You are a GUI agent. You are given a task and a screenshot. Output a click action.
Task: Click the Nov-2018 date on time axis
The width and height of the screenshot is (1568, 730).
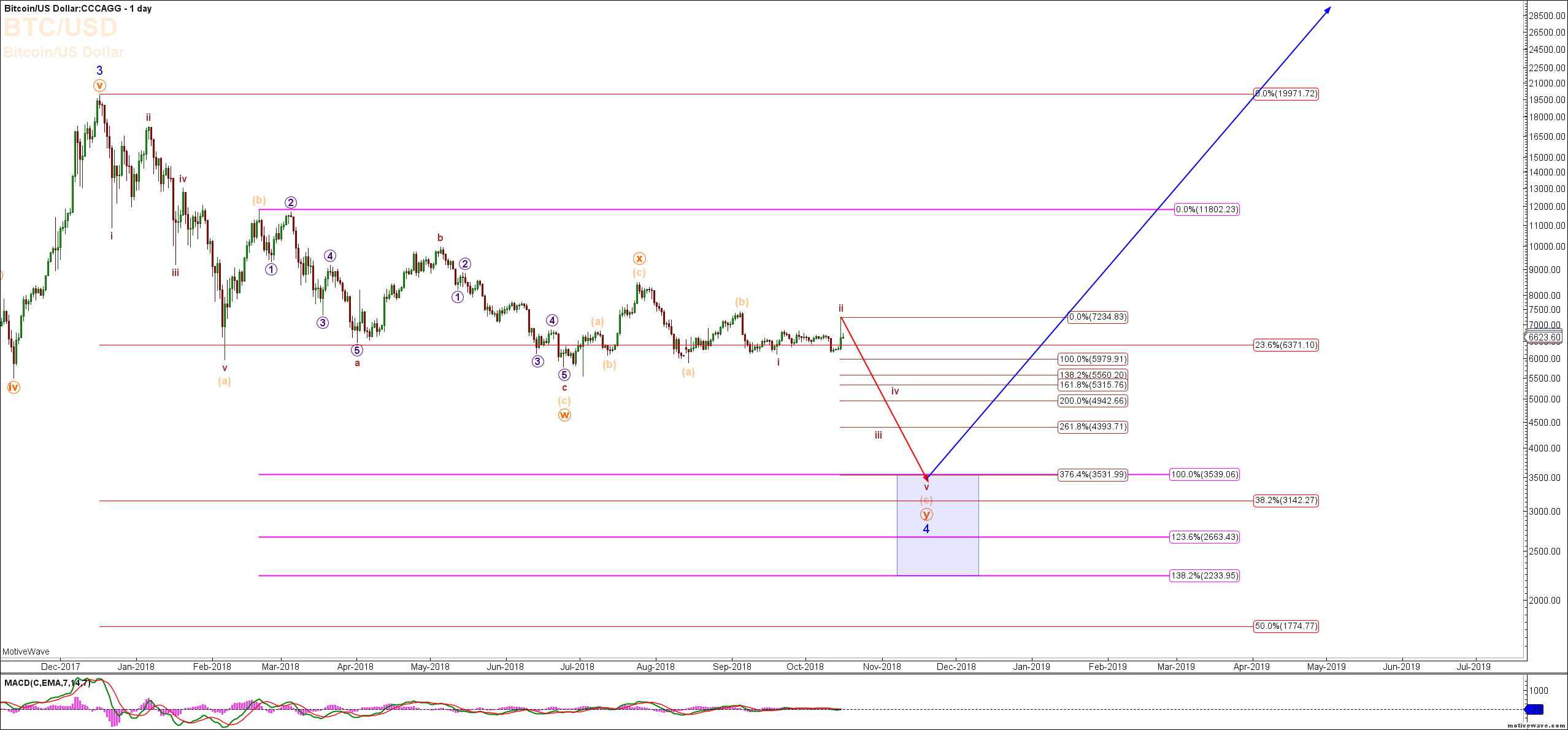(882, 667)
